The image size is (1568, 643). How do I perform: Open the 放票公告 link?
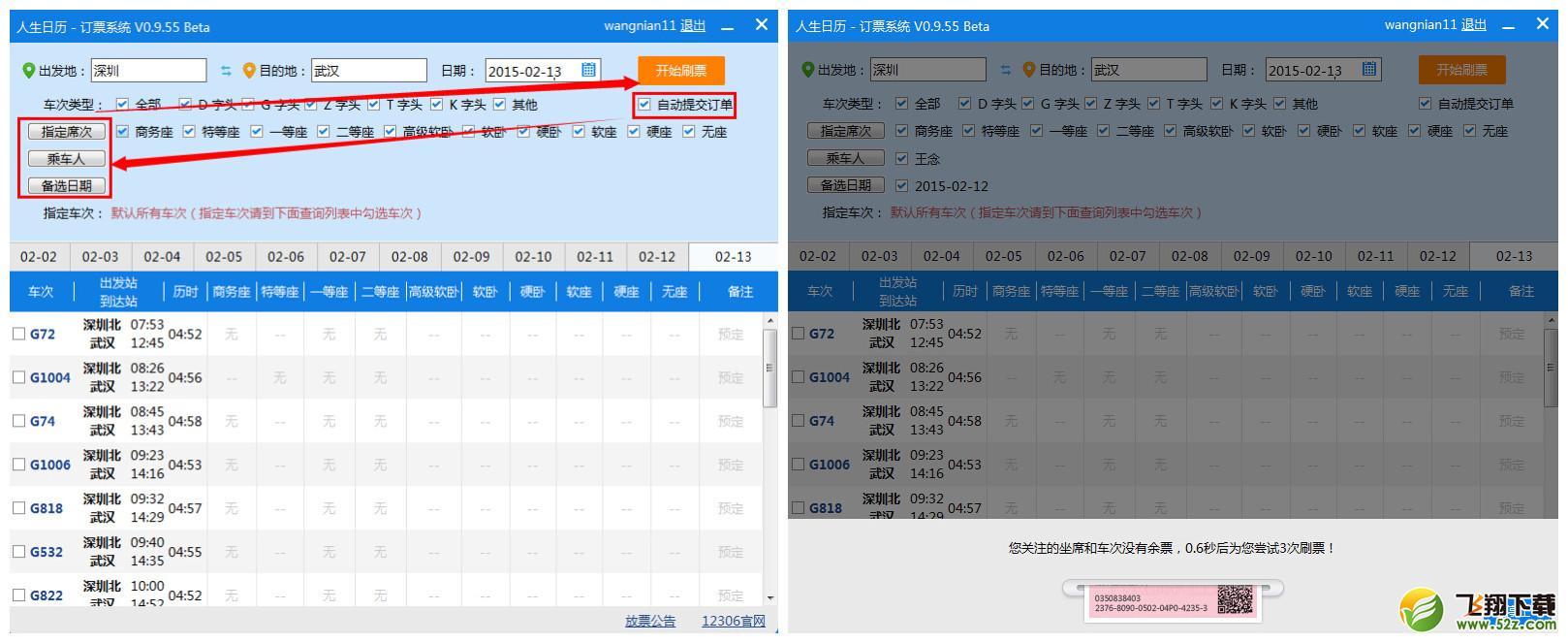click(650, 622)
